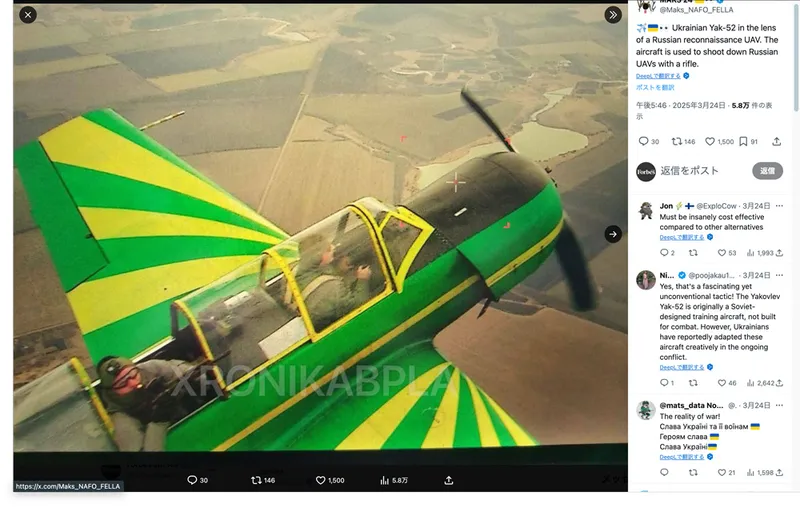
Task: Click the 返信 submit button
Action: 767,171
